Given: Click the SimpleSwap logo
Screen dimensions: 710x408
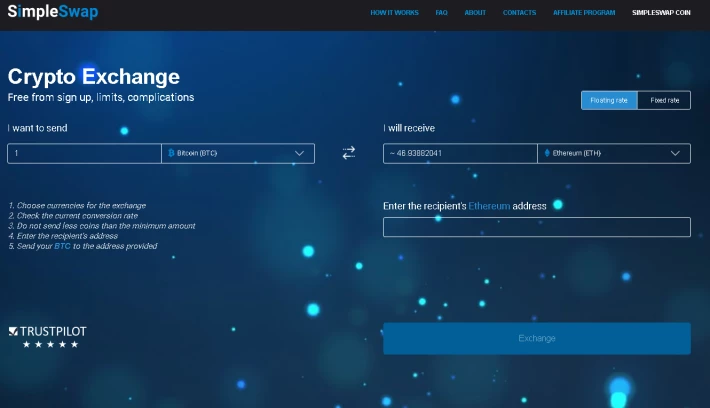Looking at the screenshot, I should [x=53, y=11].
